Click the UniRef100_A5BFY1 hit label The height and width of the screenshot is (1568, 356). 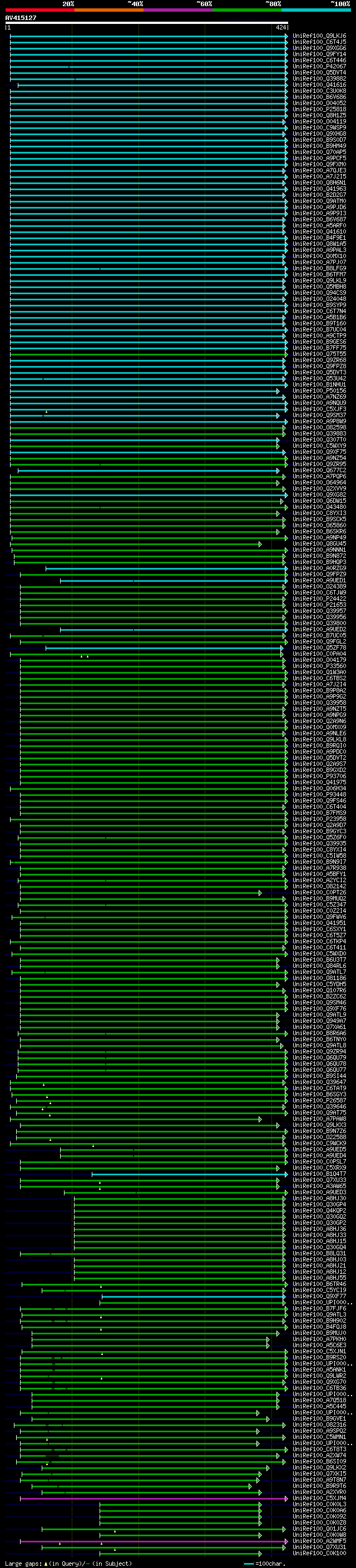pos(319,873)
